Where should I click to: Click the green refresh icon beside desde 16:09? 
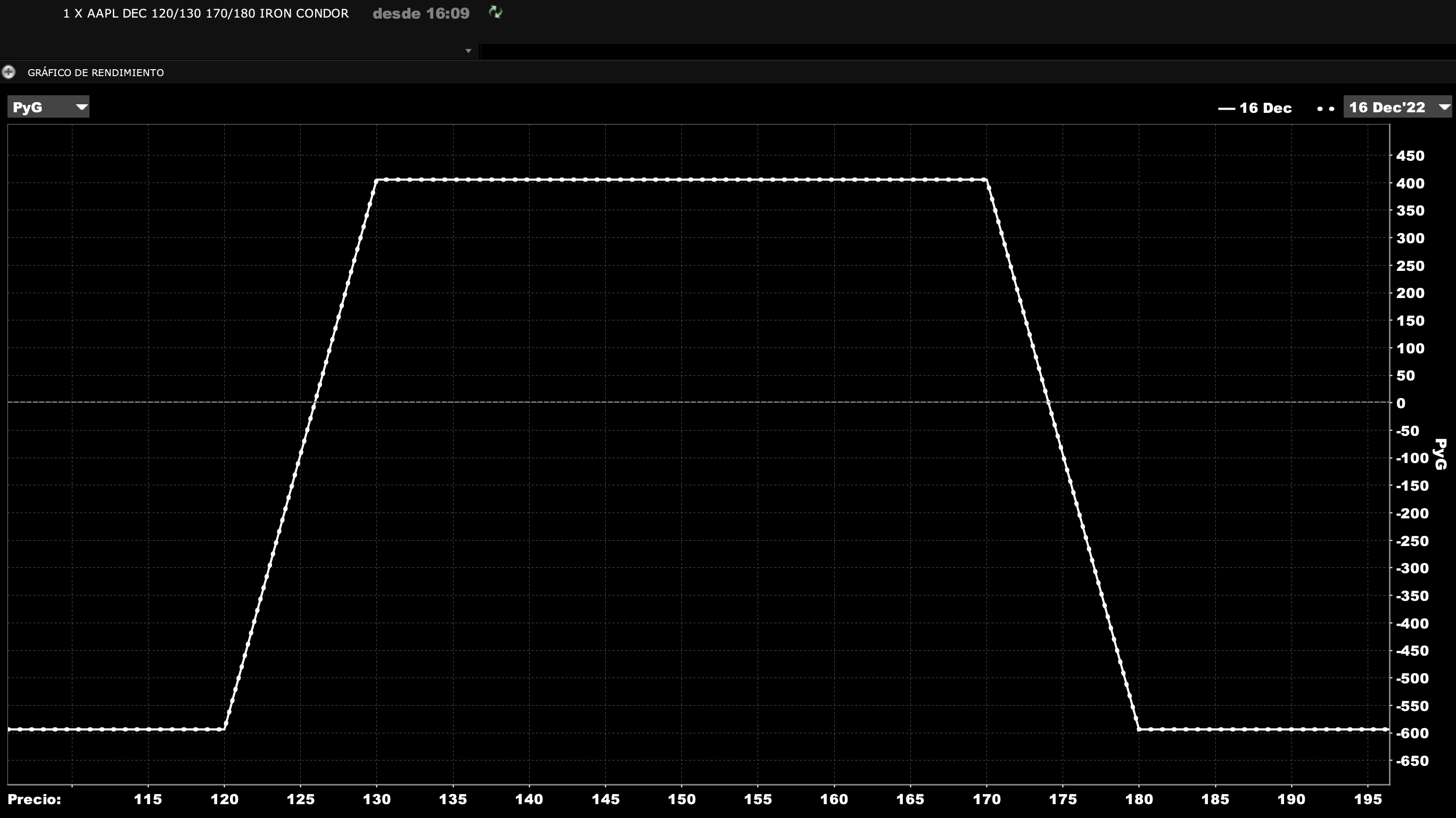point(495,12)
